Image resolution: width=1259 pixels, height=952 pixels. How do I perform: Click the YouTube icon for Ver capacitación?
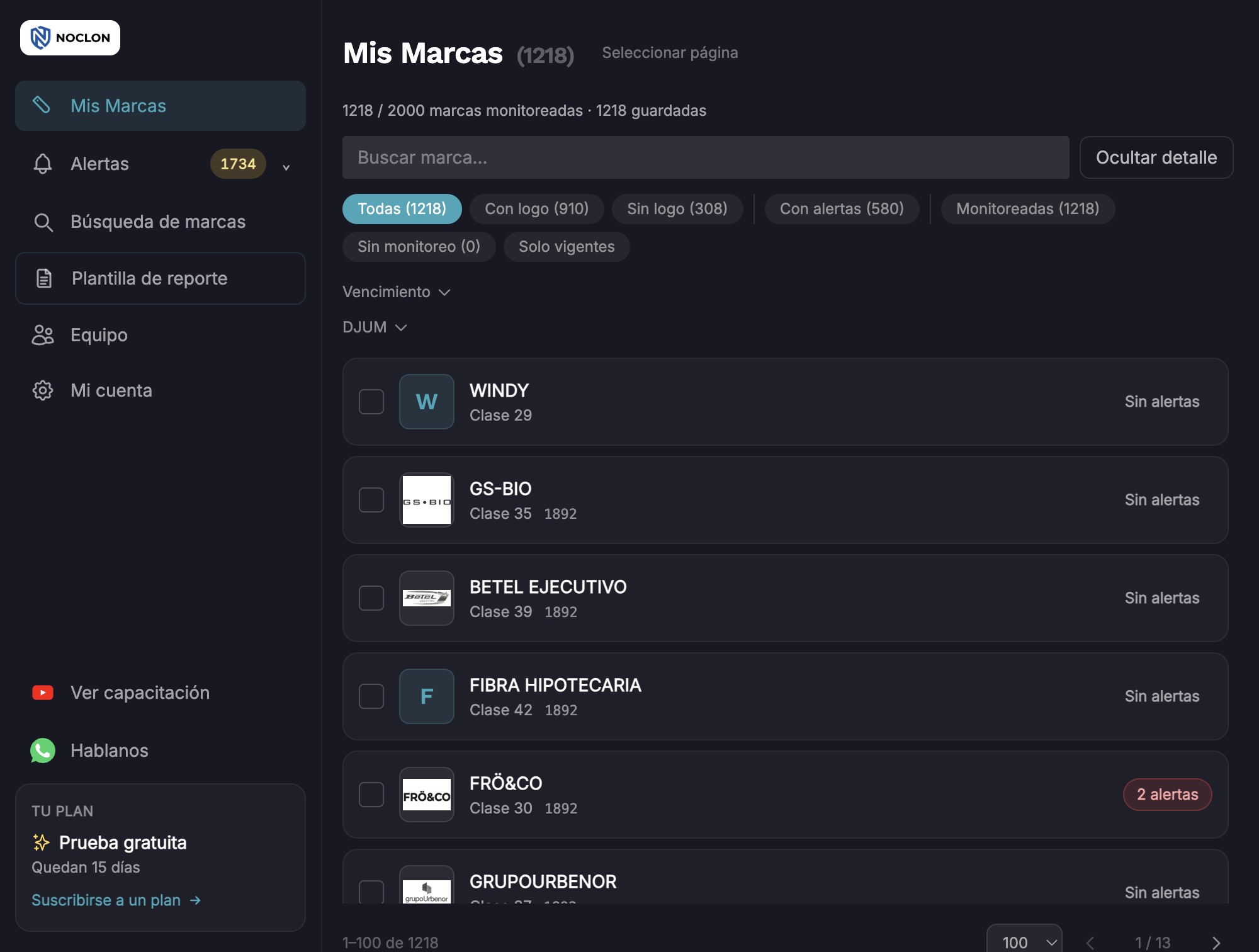[x=43, y=693]
